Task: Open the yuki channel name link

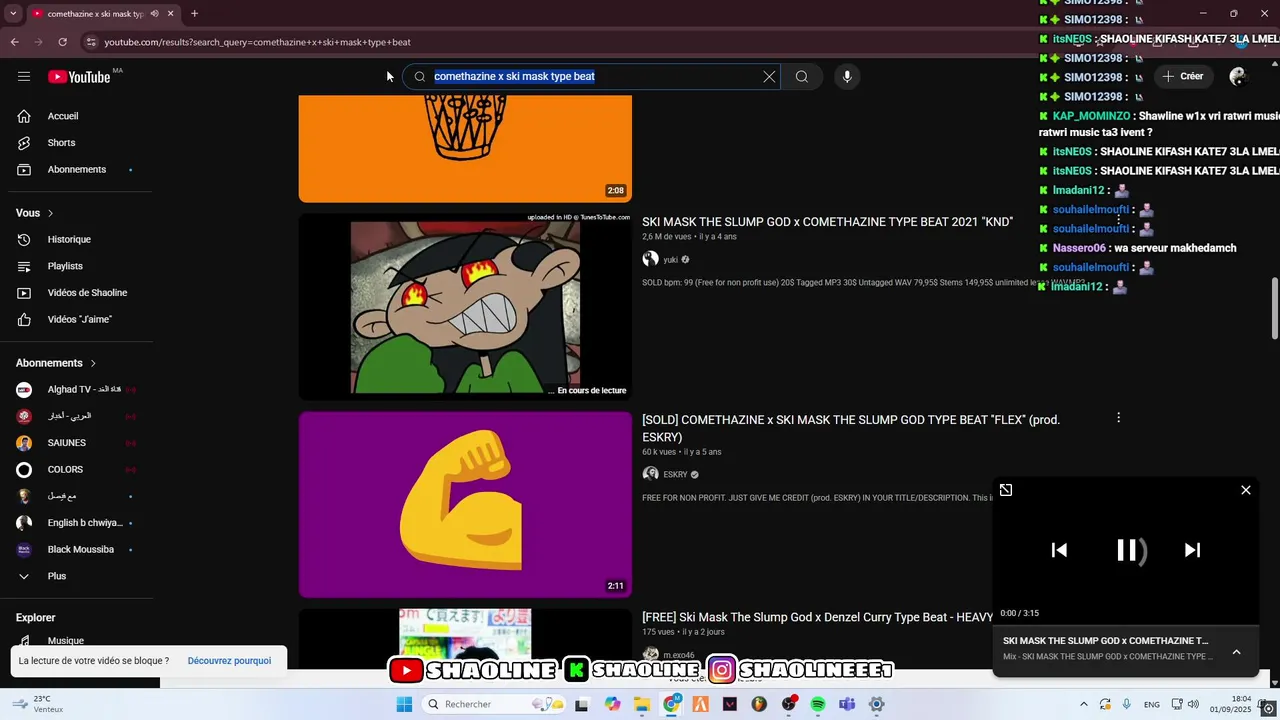Action: coord(671,260)
